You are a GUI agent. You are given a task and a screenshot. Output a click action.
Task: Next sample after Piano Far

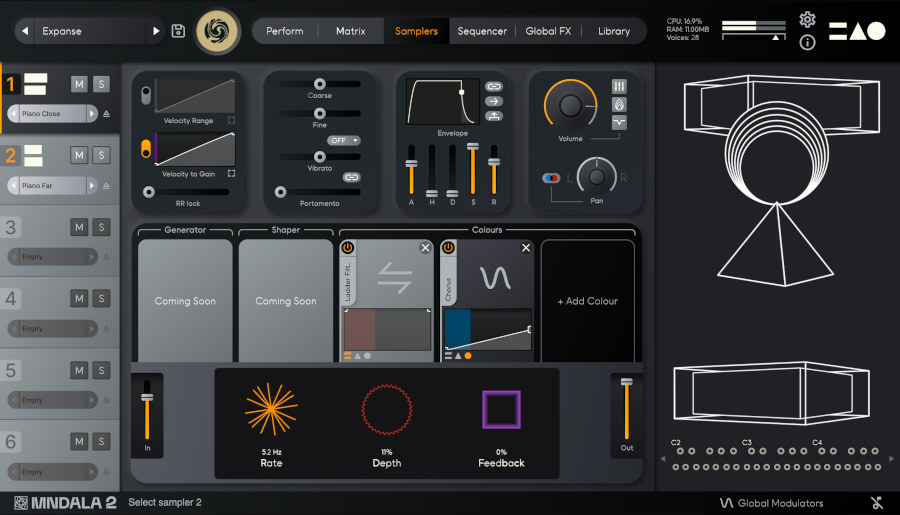pyautogui.click(x=92, y=185)
